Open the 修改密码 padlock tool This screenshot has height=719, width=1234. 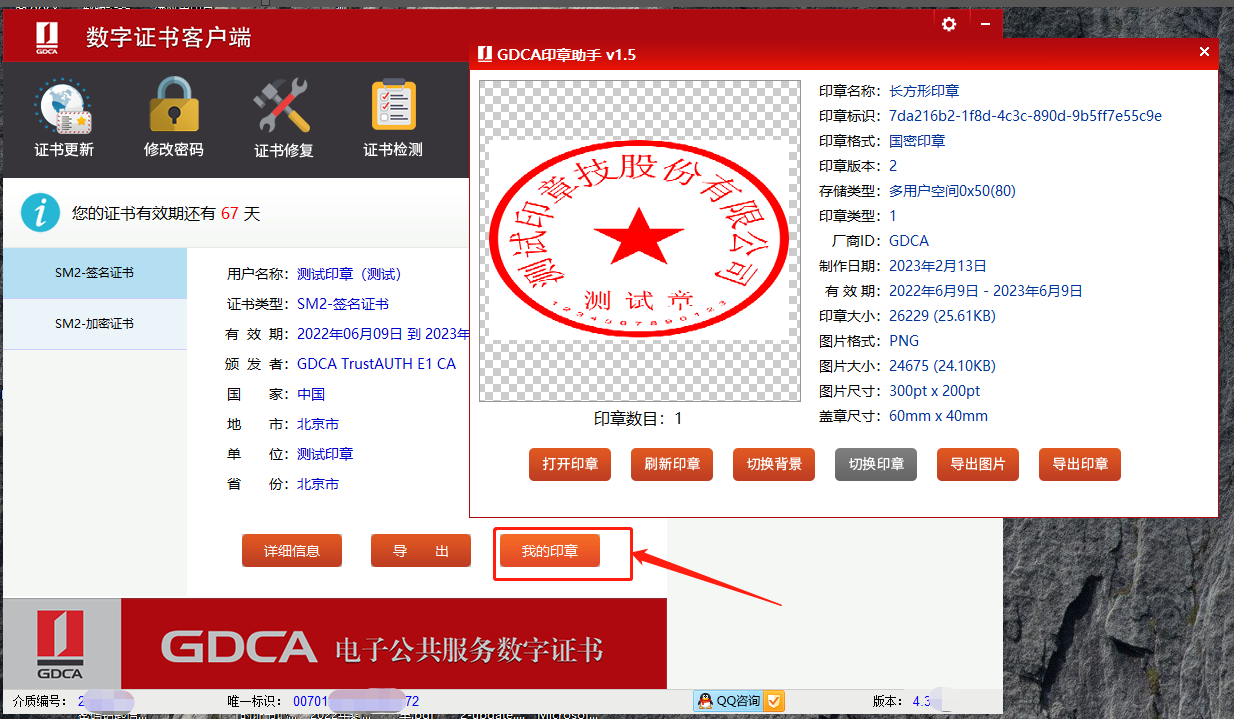click(174, 118)
